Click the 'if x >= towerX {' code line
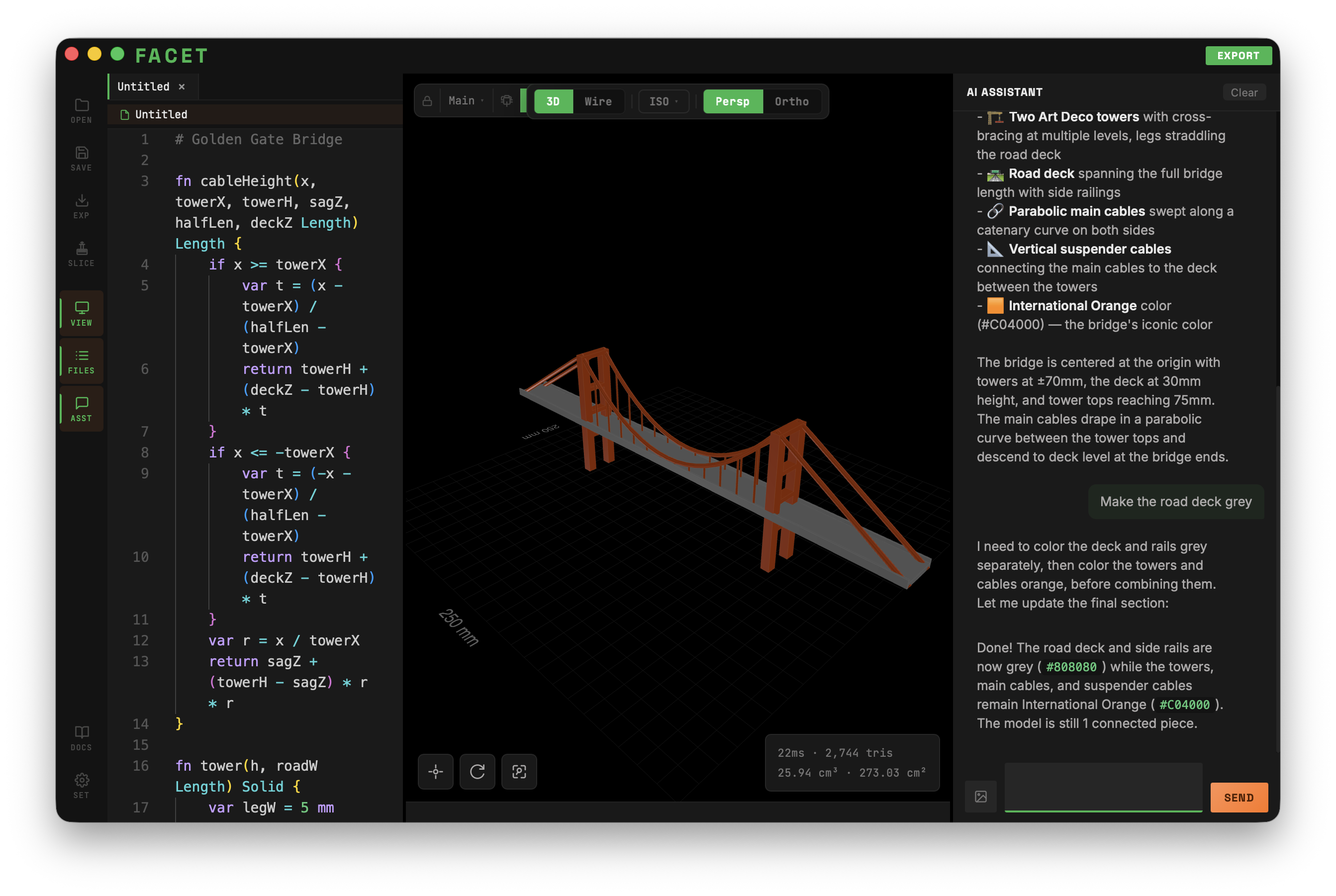Image resolution: width=1336 pixels, height=896 pixels. (x=276, y=265)
